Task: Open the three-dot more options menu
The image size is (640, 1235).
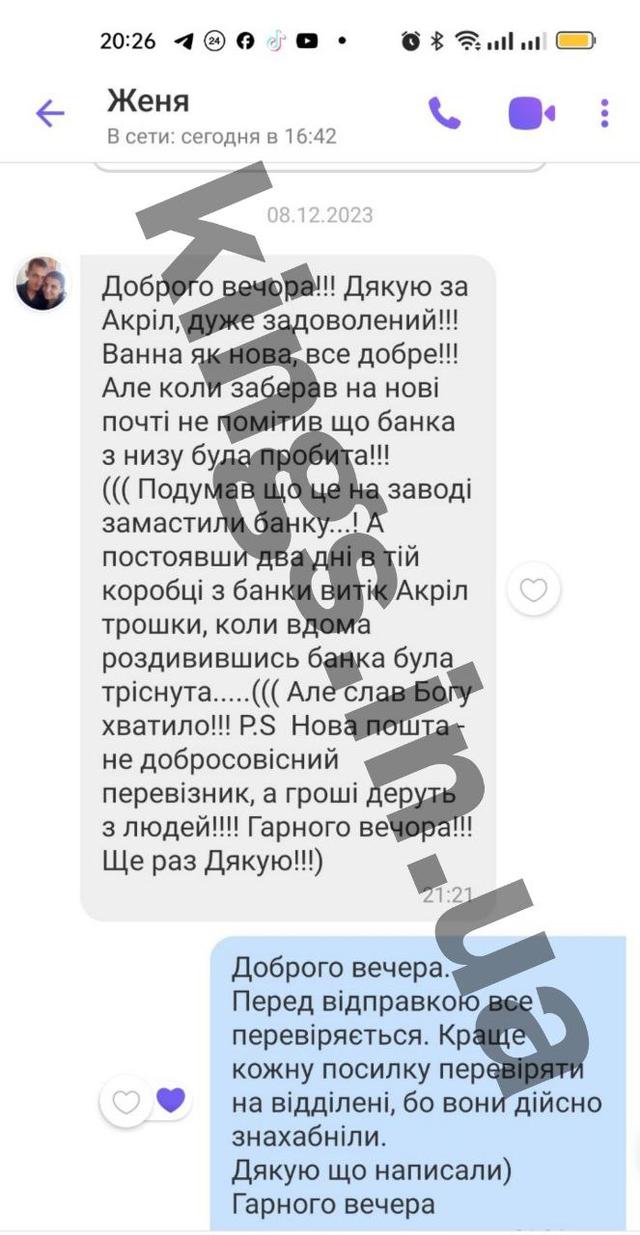Action: coord(605,113)
